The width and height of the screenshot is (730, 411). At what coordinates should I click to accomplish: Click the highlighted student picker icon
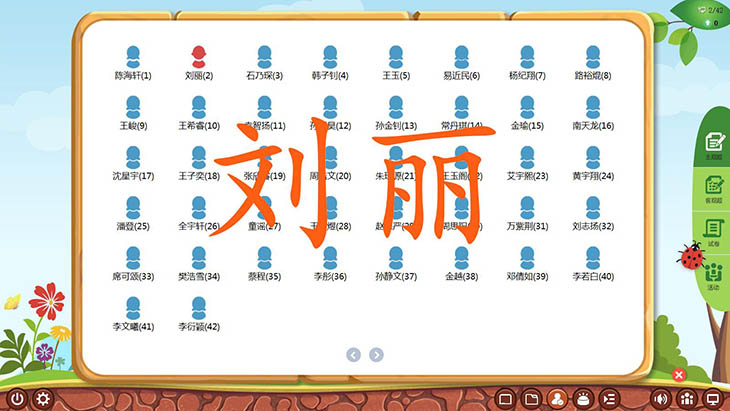[557, 398]
